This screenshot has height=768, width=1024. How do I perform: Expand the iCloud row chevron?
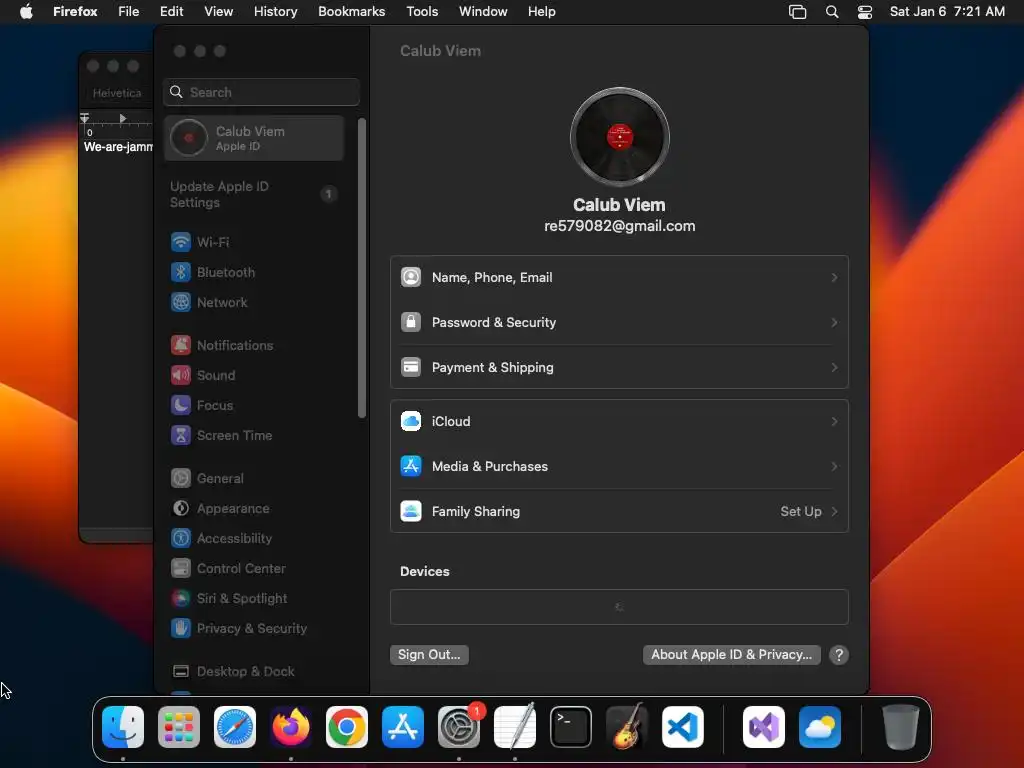pos(834,422)
